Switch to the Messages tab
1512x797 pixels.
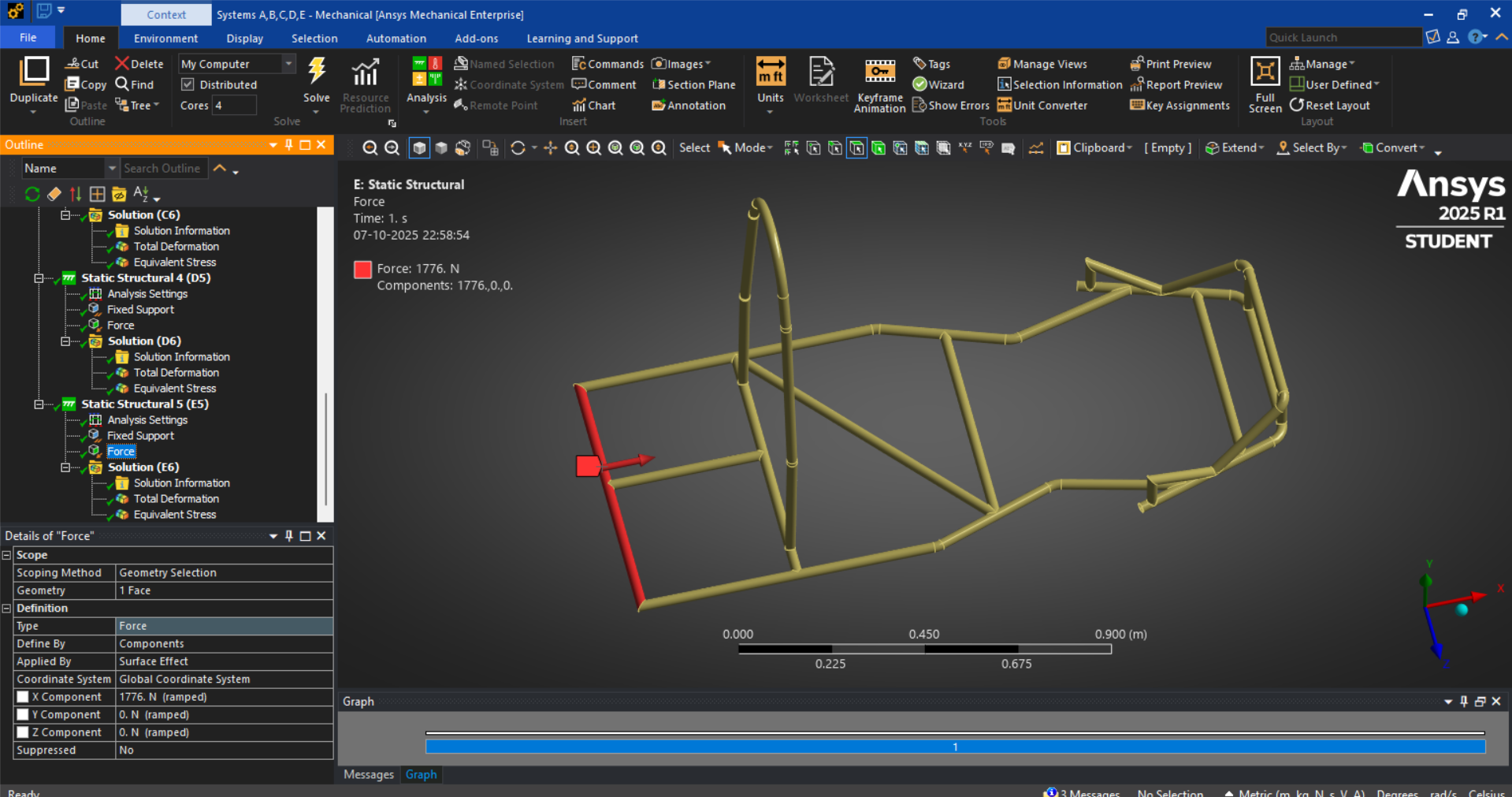(x=369, y=775)
